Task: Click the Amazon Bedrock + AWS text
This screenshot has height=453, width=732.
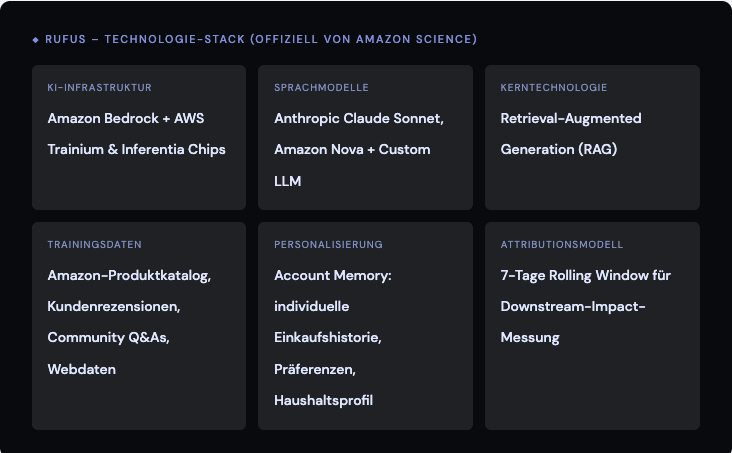Action: 126,118
